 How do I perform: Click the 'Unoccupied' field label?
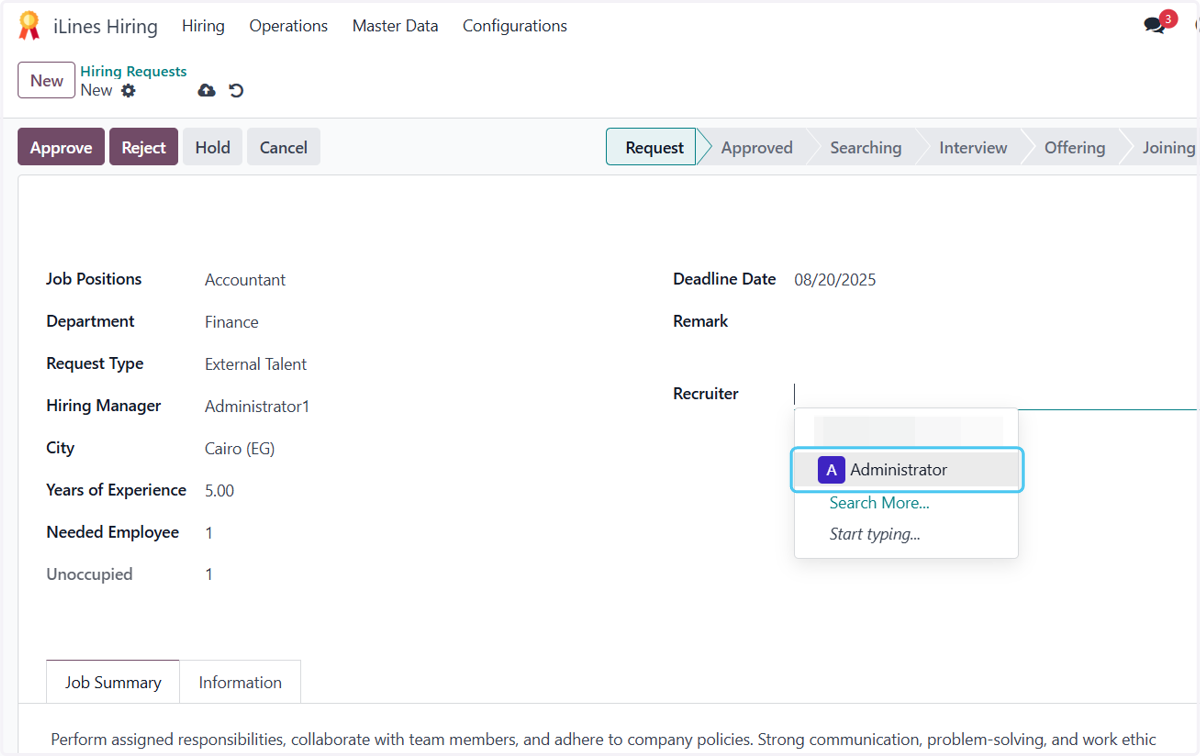click(89, 574)
